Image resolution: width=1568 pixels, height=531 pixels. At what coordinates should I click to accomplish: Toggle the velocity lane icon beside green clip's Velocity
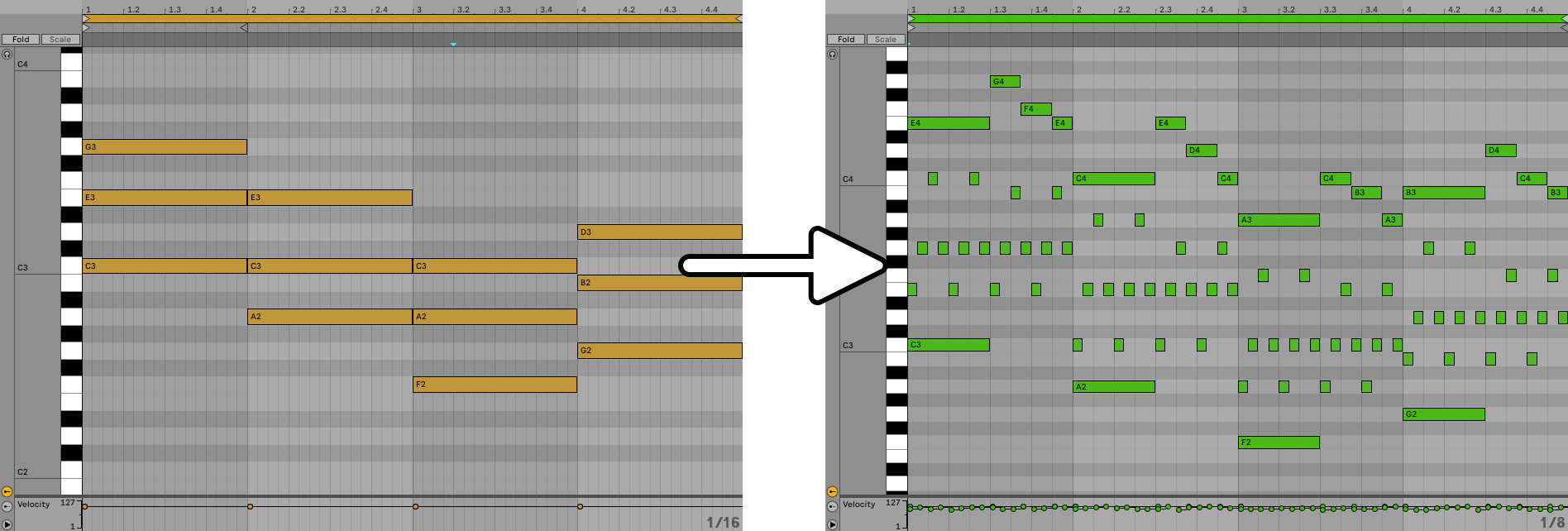(x=832, y=506)
